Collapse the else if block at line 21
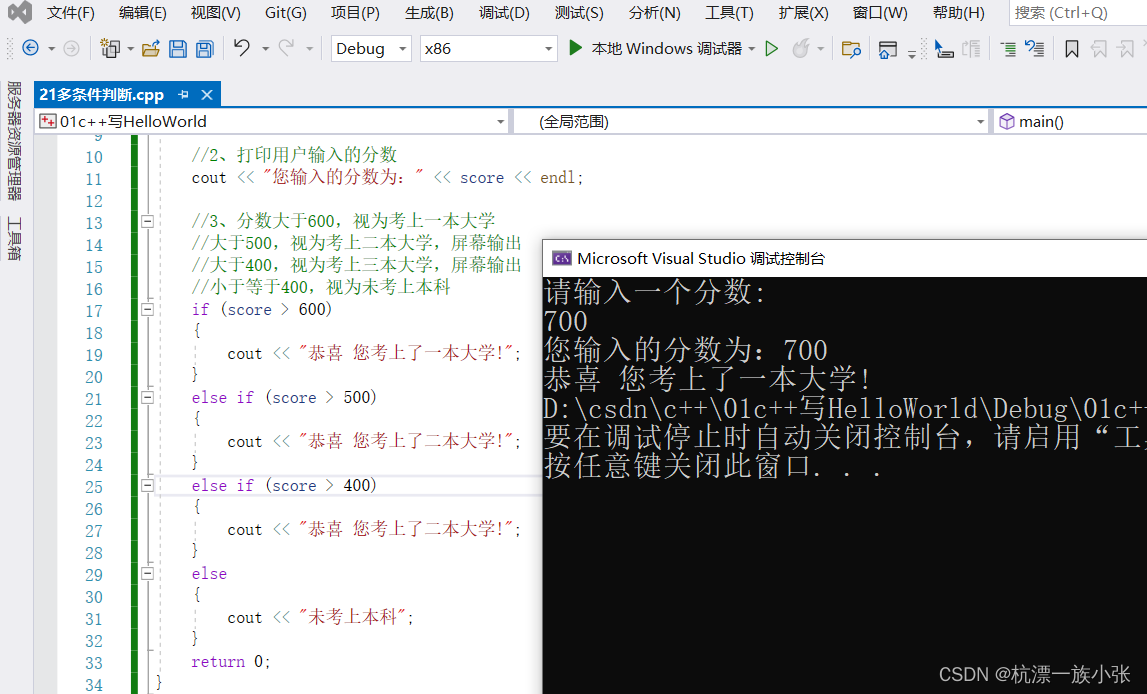Viewport: 1147px width, 694px height. coord(147,397)
